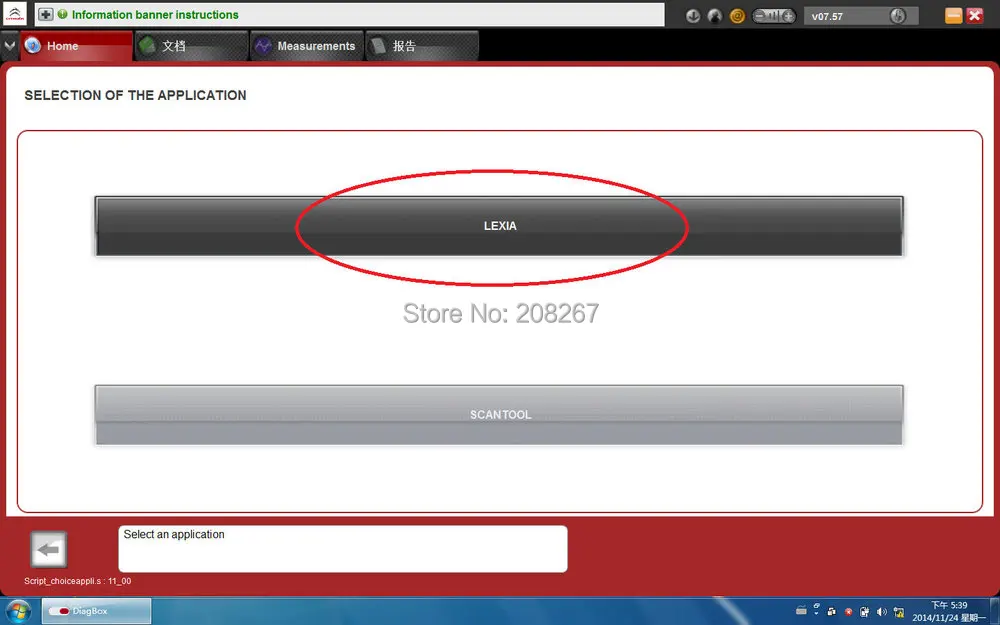Click the power plug tray icon
The height and width of the screenshot is (625, 1000).
[865, 612]
